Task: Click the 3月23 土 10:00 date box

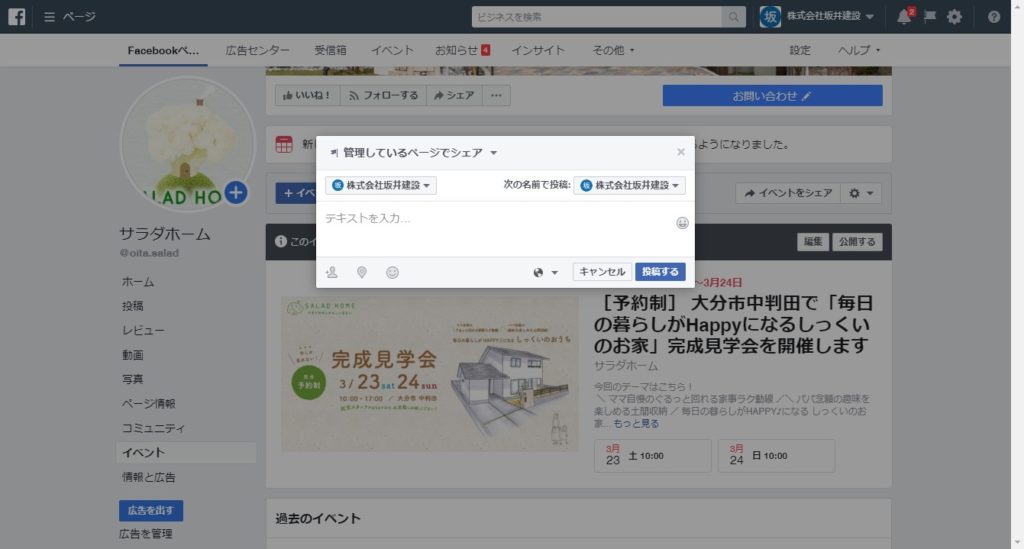Action: 652,456
